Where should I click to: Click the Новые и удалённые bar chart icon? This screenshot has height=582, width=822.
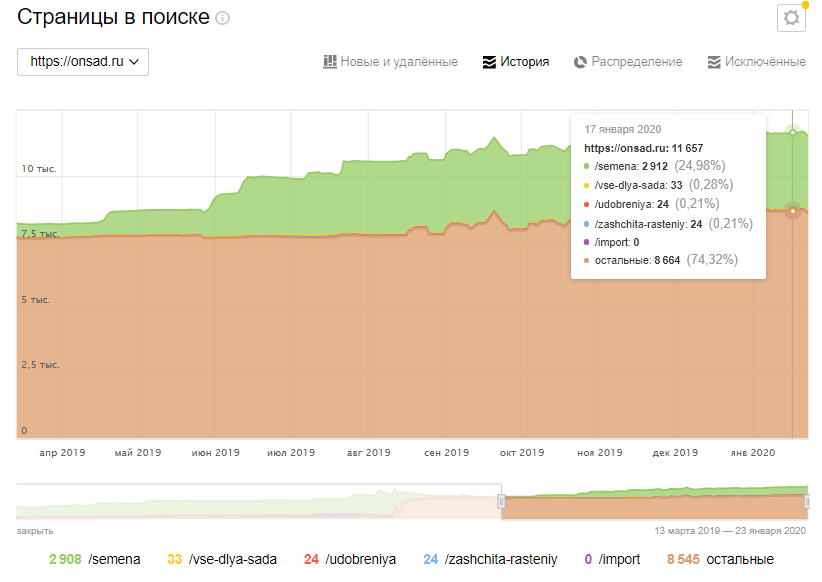click(x=330, y=62)
